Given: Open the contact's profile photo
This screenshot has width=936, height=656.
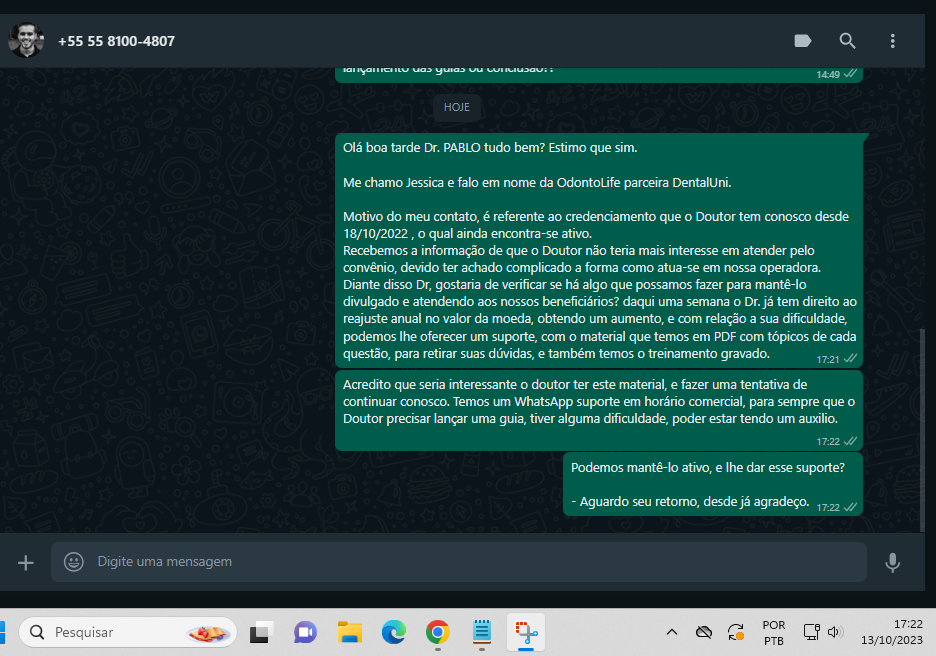Looking at the screenshot, I should coord(26,41).
